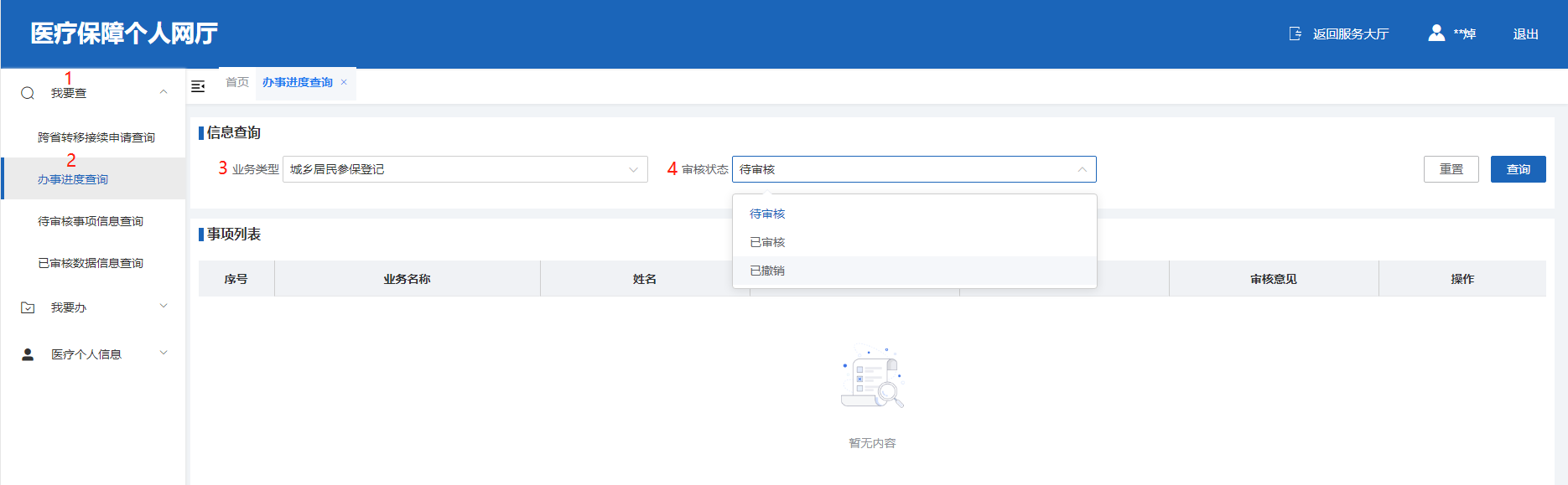Expand the 医疗个人信息 menu section
Screen dimensions: 1568x485
164,353
